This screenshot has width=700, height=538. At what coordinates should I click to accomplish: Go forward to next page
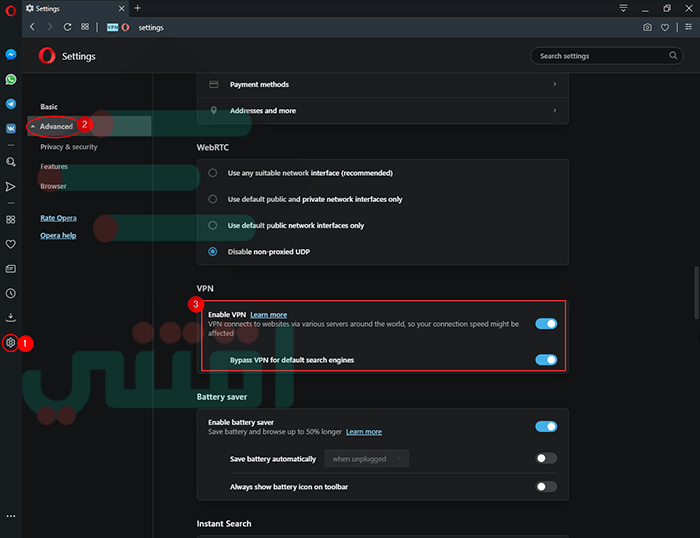click(x=50, y=27)
